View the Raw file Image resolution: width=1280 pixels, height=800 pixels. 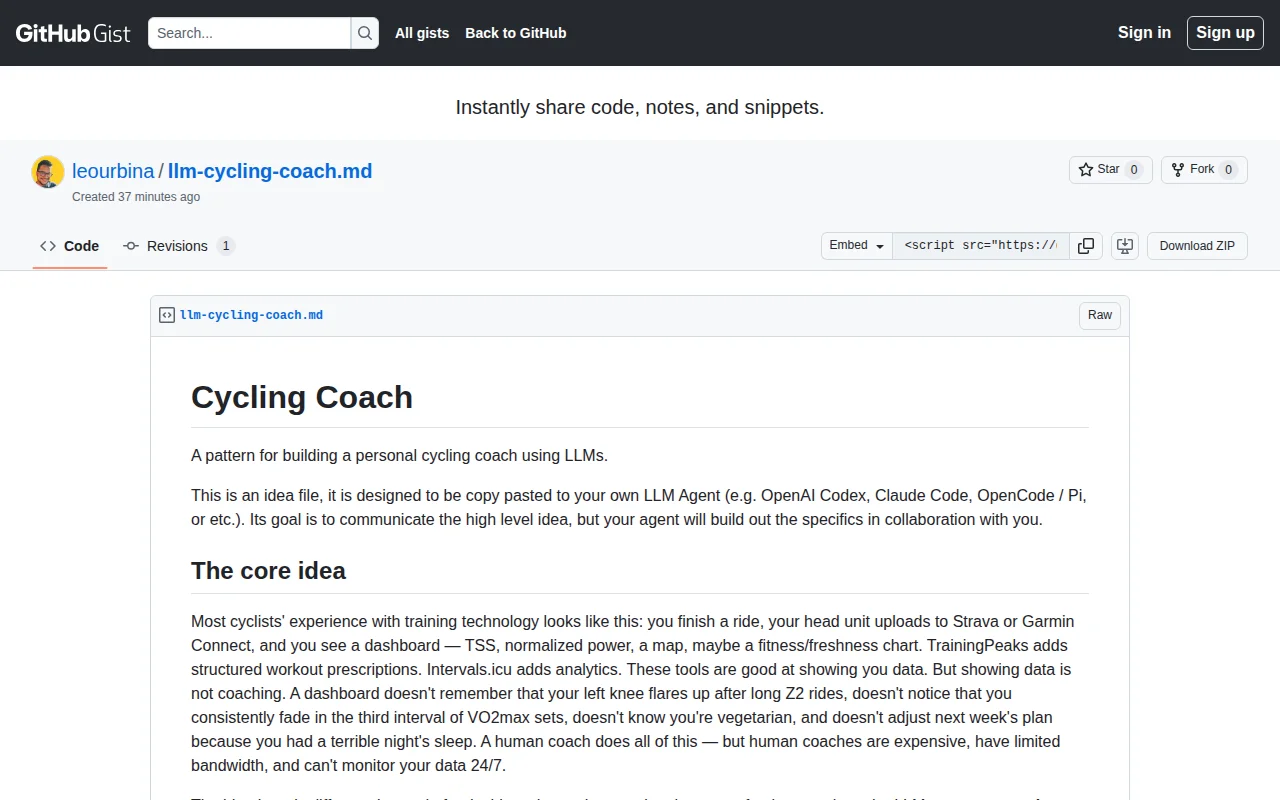point(1100,315)
